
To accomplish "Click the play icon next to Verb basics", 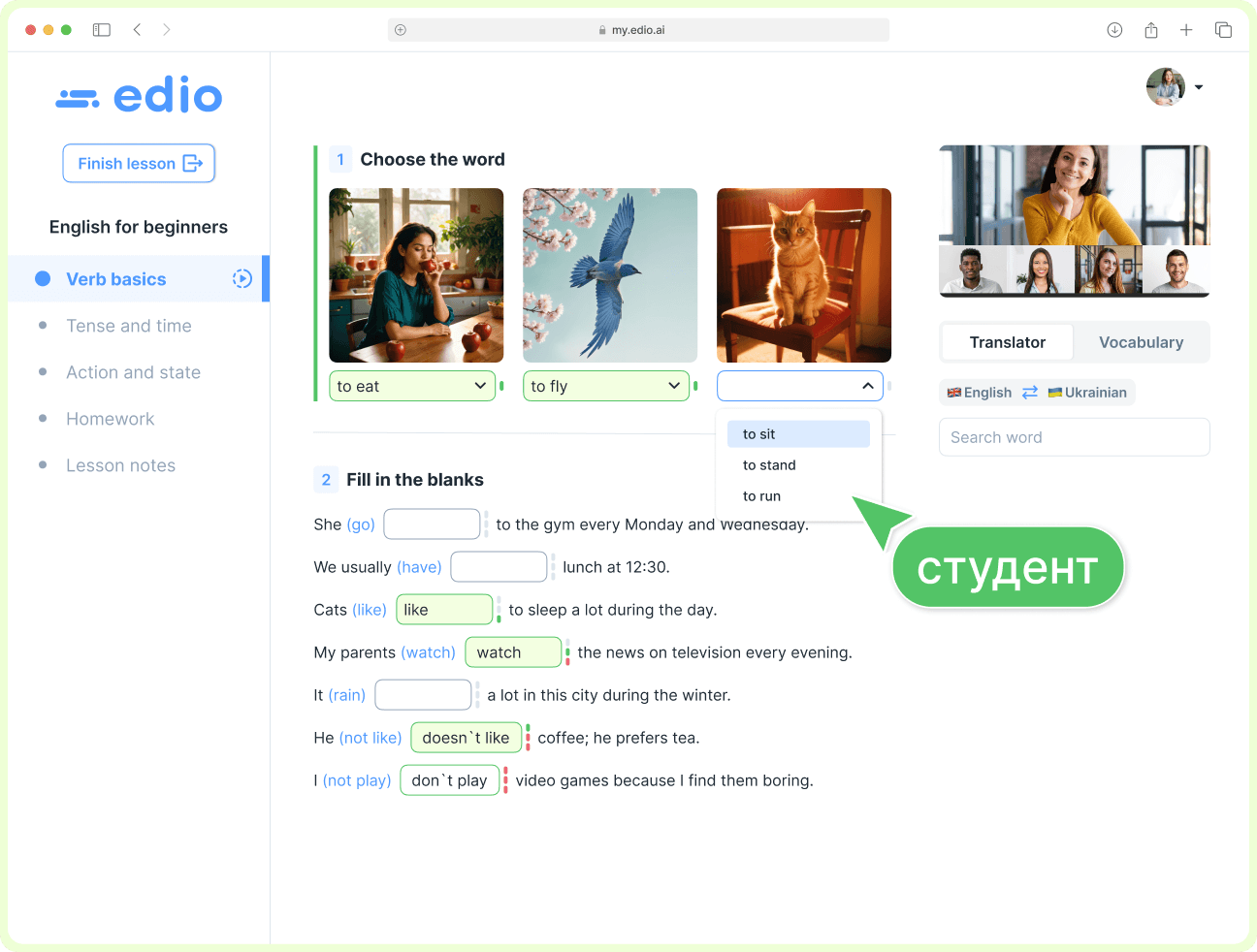I will pyautogui.click(x=241, y=278).
